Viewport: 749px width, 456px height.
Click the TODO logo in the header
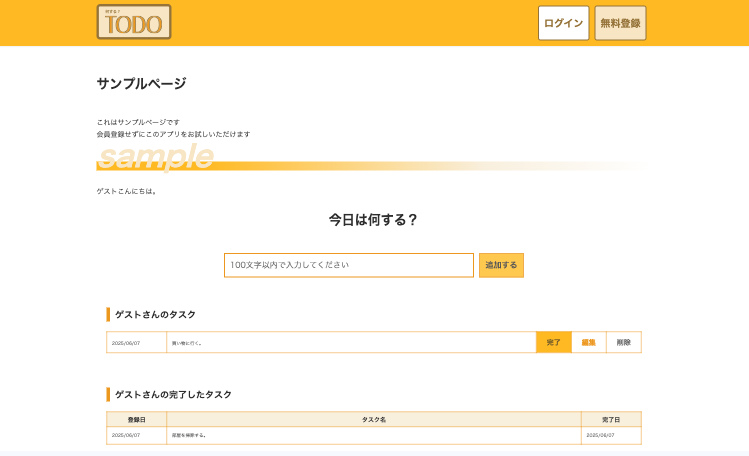tap(134, 22)
